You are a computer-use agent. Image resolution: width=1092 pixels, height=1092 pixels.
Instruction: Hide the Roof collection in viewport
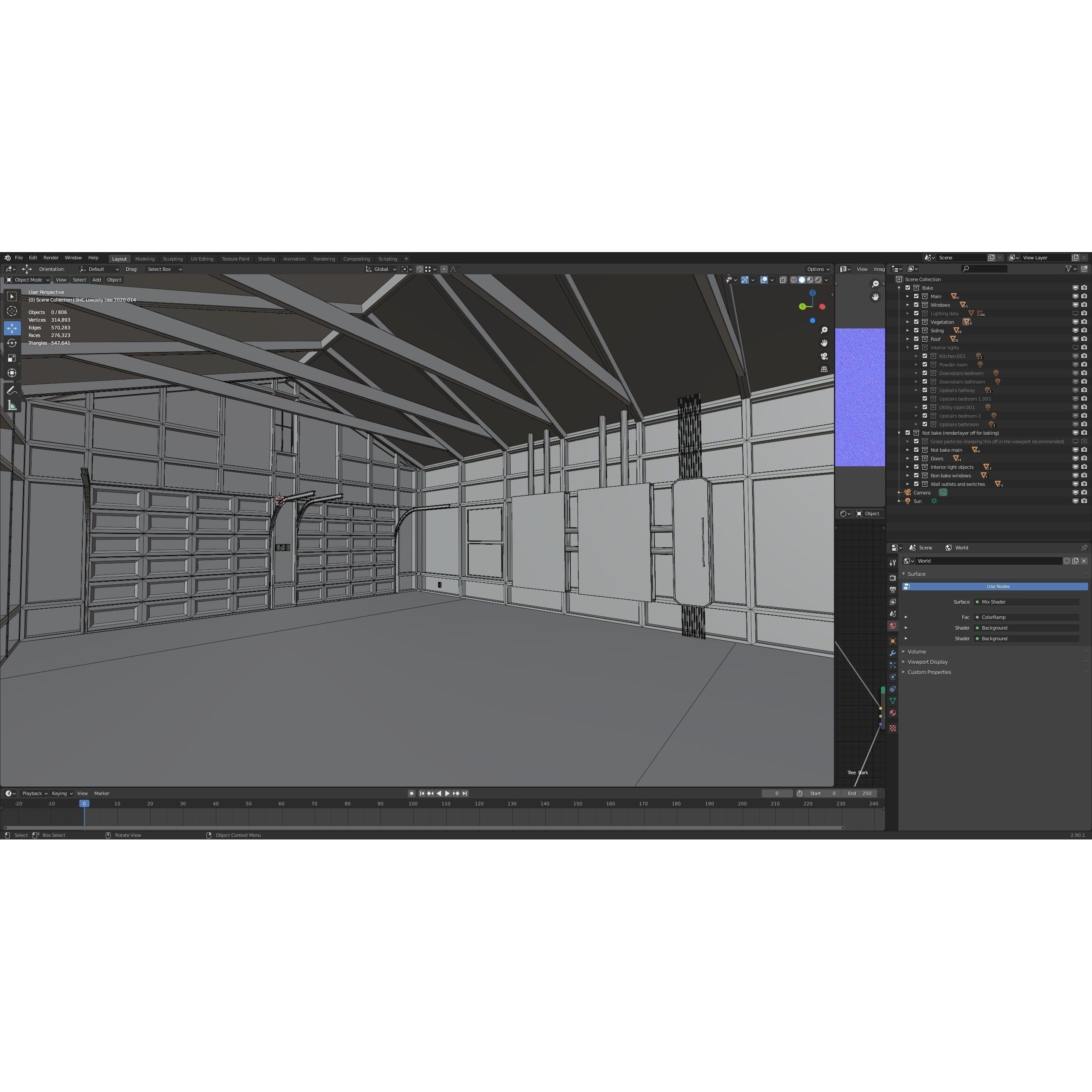click(1076, 339)
